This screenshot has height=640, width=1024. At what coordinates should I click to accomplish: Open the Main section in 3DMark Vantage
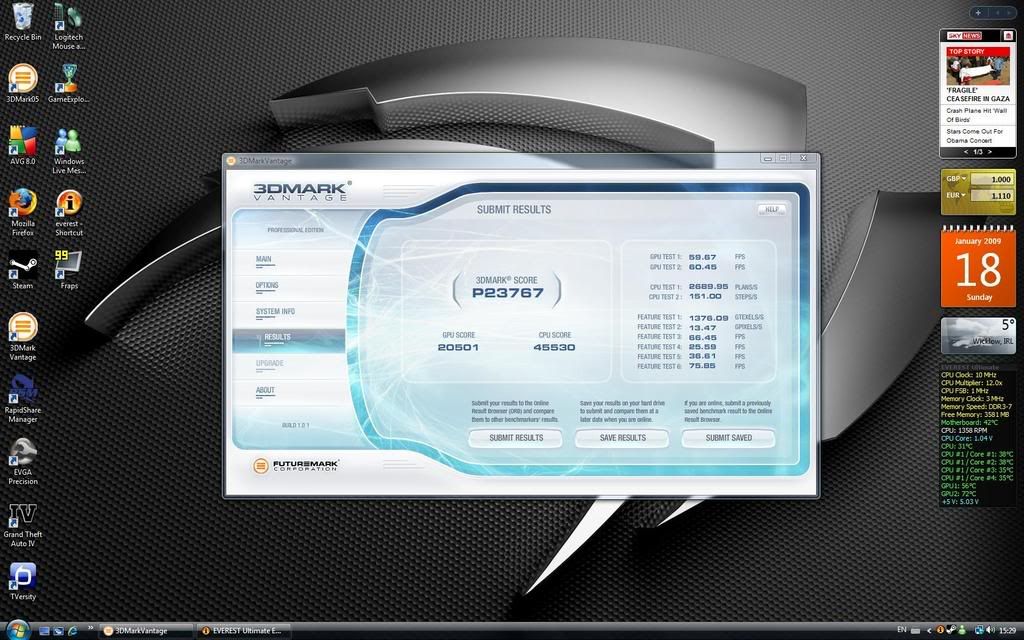tap(264, 259)
